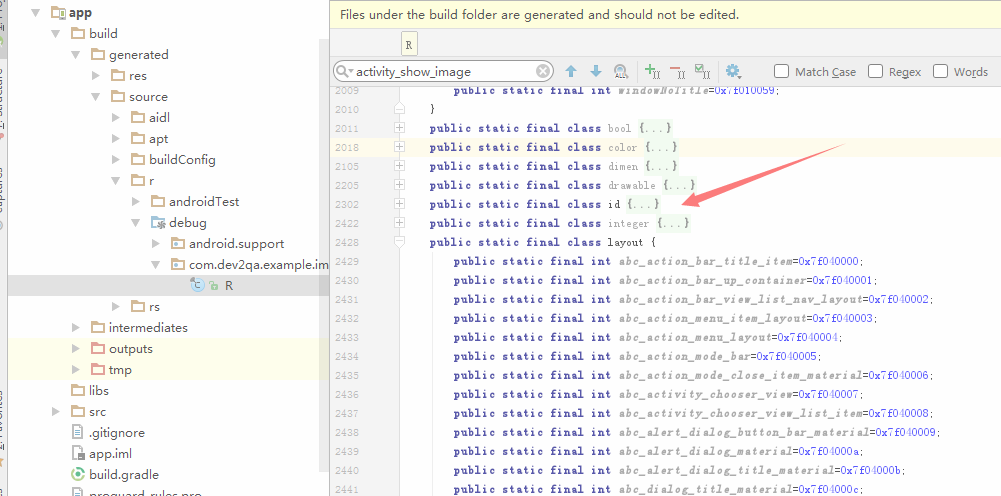1001x496 pixels.
Task: Toggle the Regex checkbox
Action: pyautogui.click(x=876, y=72)
